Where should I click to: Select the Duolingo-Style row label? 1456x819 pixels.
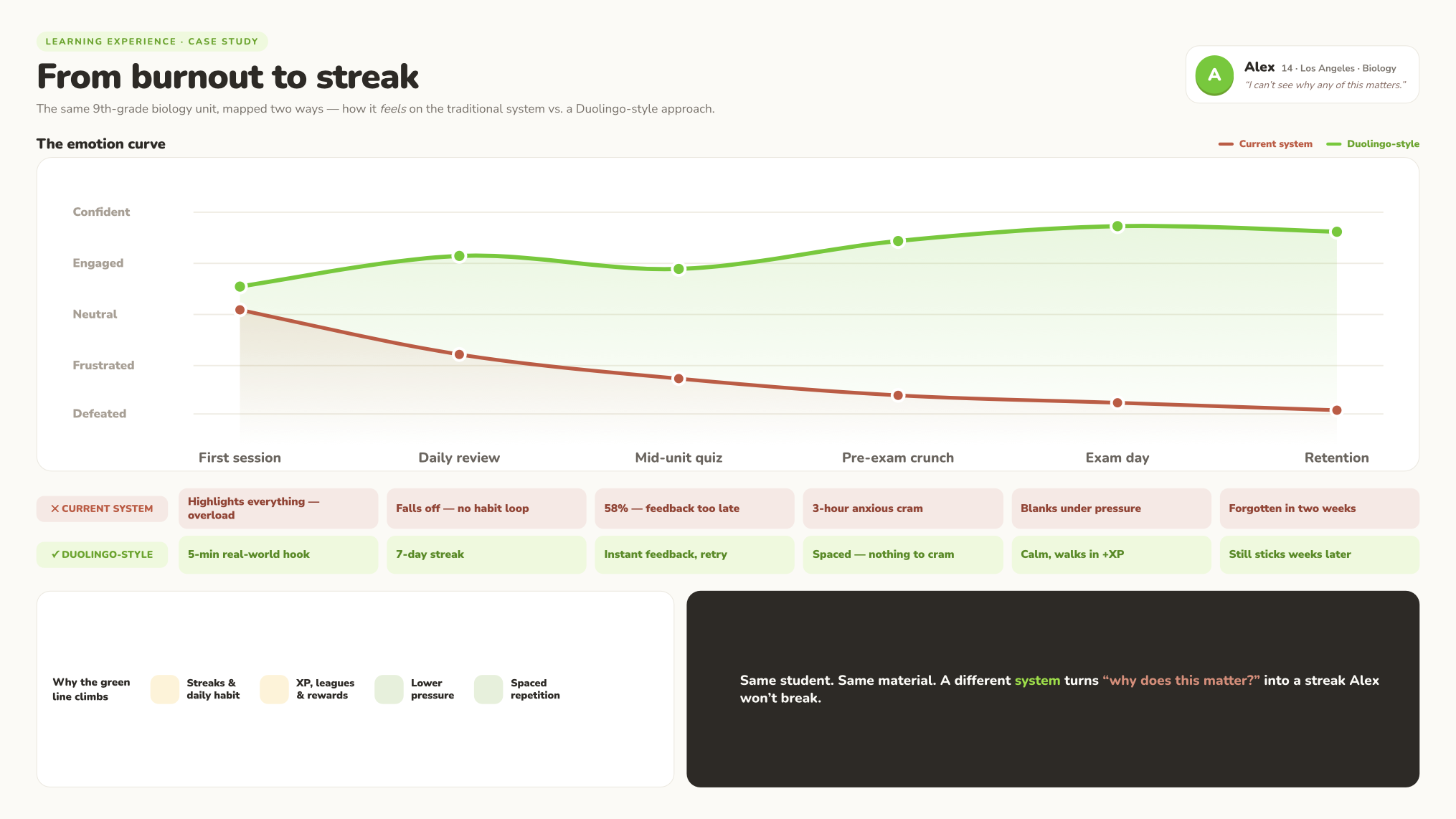click(102, 554)
